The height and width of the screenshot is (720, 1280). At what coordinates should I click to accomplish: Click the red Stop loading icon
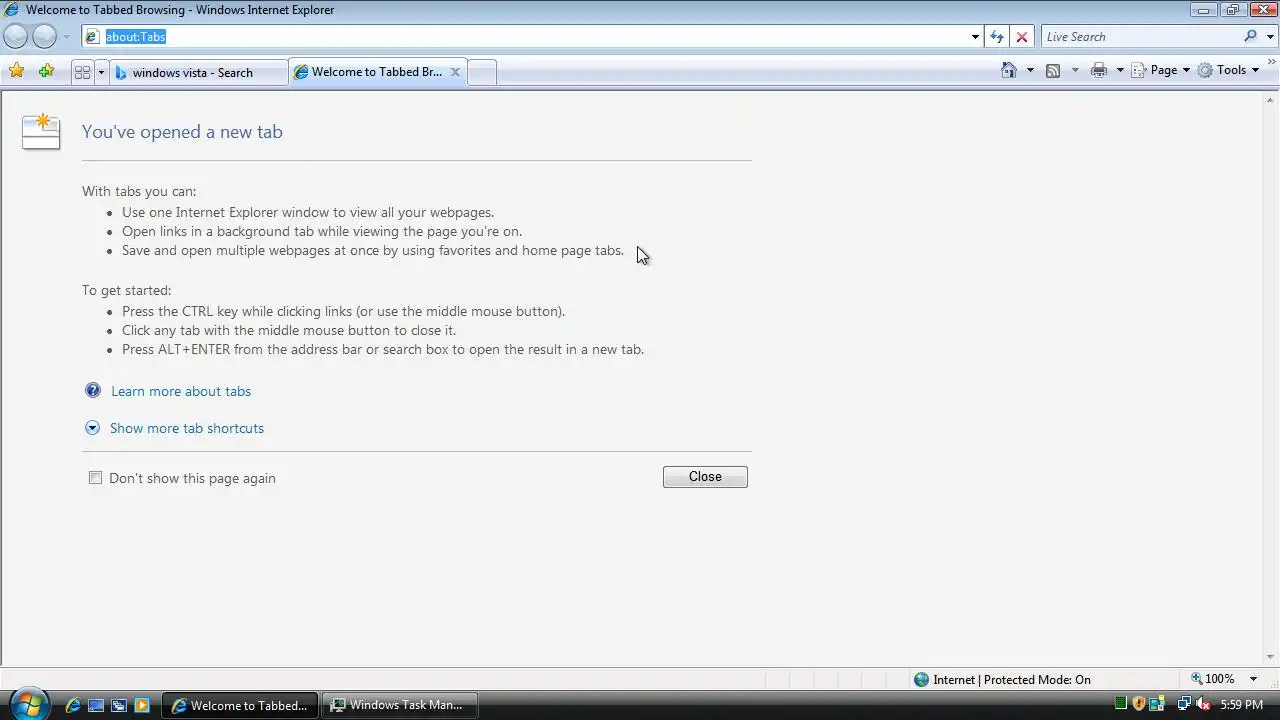click(1022, 37)
